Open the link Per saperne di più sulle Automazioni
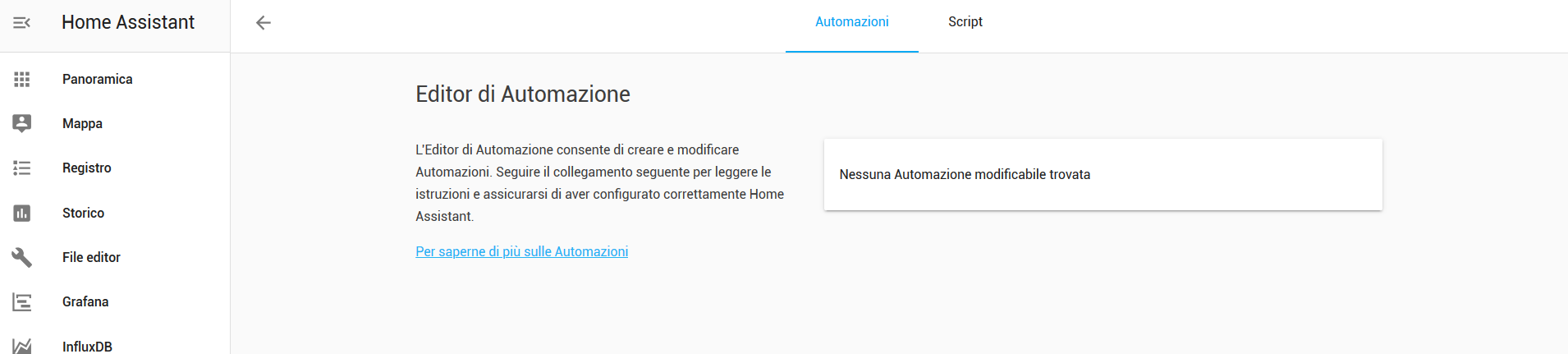This screenshot has width=1568, height=354. (x=521, y=251)
